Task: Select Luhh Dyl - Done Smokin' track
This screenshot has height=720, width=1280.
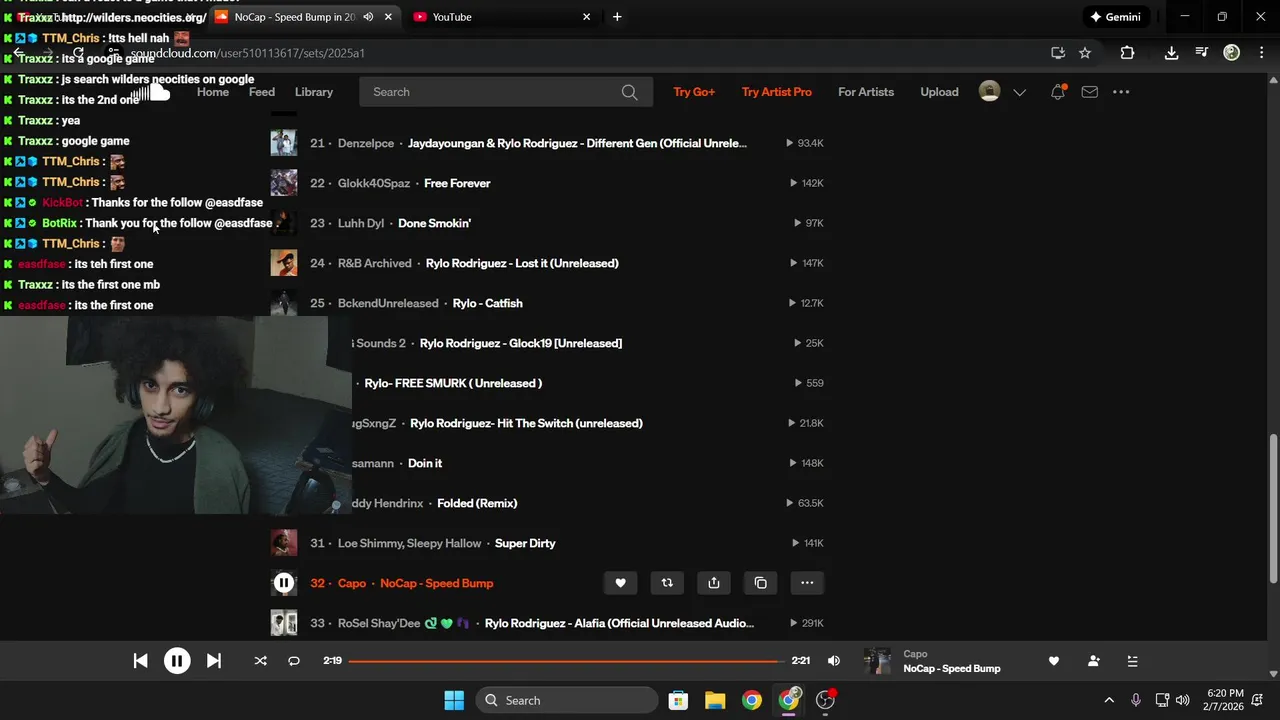Action: click(x=434, y=223)
